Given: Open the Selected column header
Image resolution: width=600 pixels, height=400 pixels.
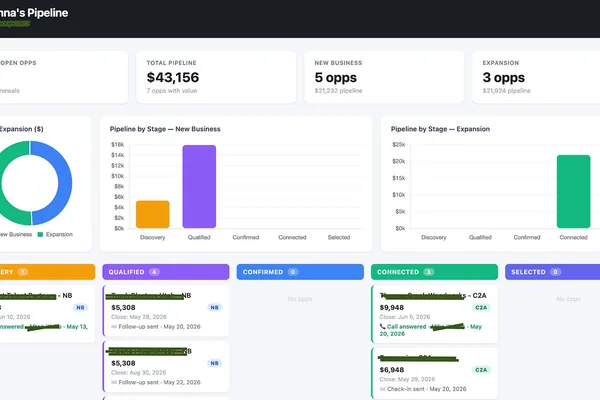Looking at the screenshot, I should [x=553, y=272].
